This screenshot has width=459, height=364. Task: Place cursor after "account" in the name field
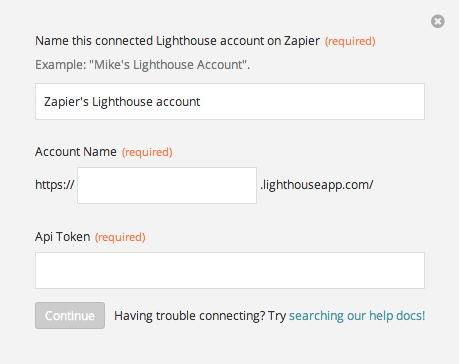pyautogui.click(x=201, y=102)
